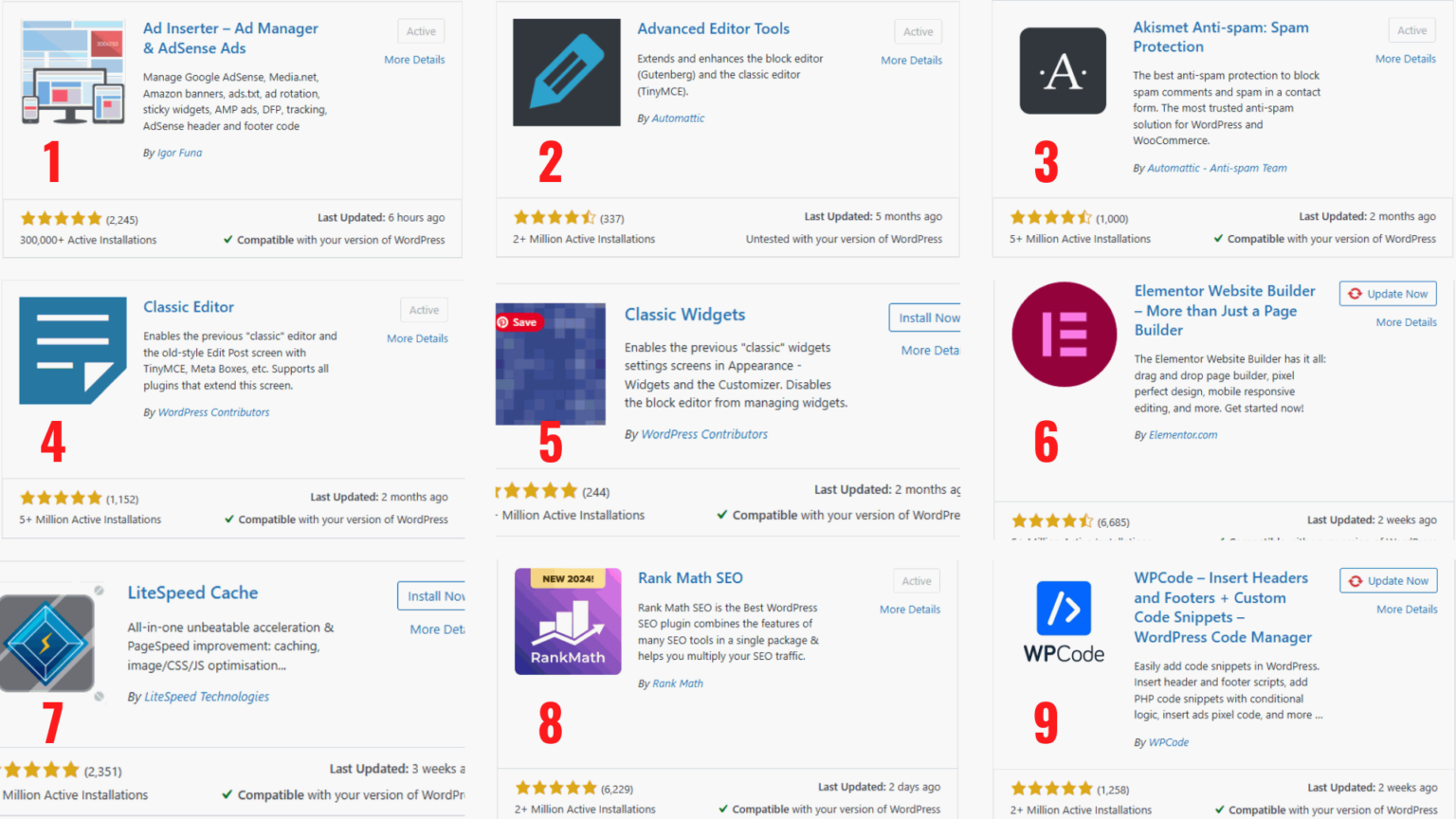Click the LiteSpeed Cache diamond icon
The image size is (1456, 819).
[x=47, y=642]
